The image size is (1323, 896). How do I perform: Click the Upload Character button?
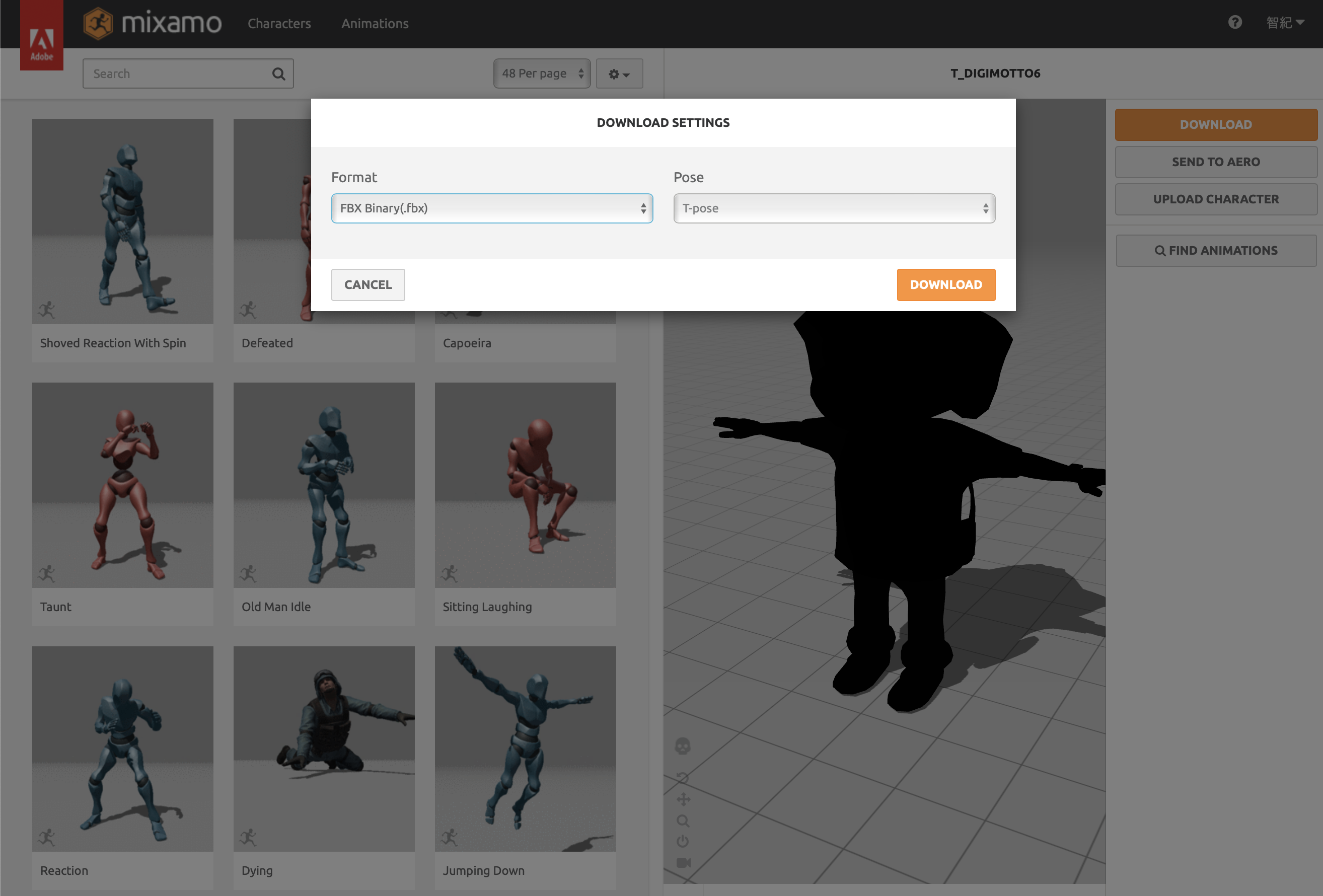(1216, 199)
